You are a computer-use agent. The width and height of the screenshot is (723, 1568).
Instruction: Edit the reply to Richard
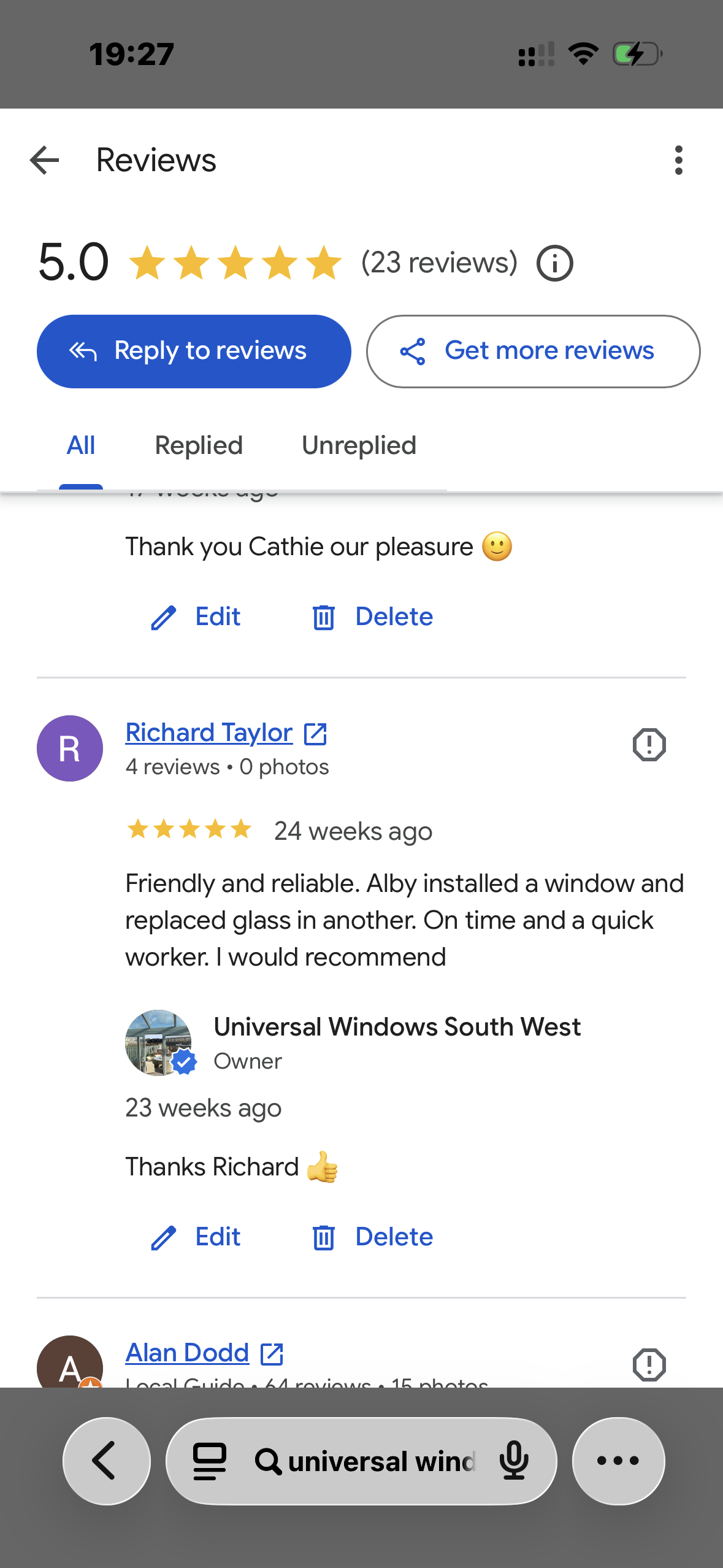tap(196, 1237)
